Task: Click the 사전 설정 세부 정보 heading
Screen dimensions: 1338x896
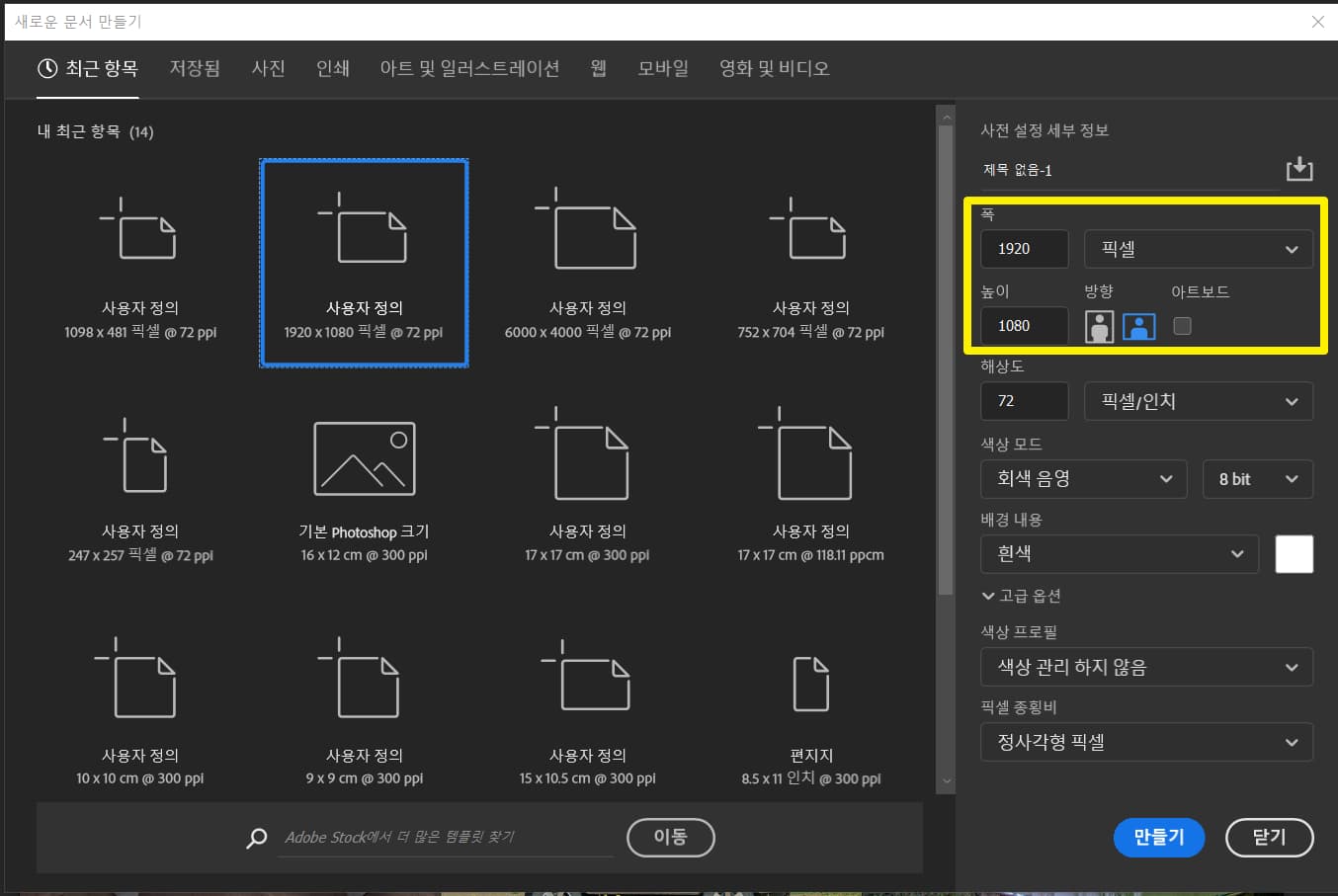Action: point(1045,130)
